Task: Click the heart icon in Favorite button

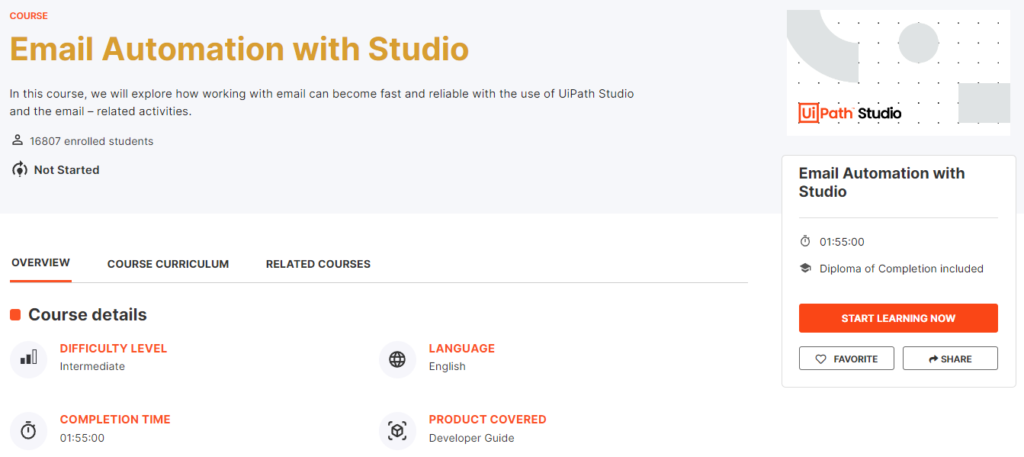Action: coord(822,358)
